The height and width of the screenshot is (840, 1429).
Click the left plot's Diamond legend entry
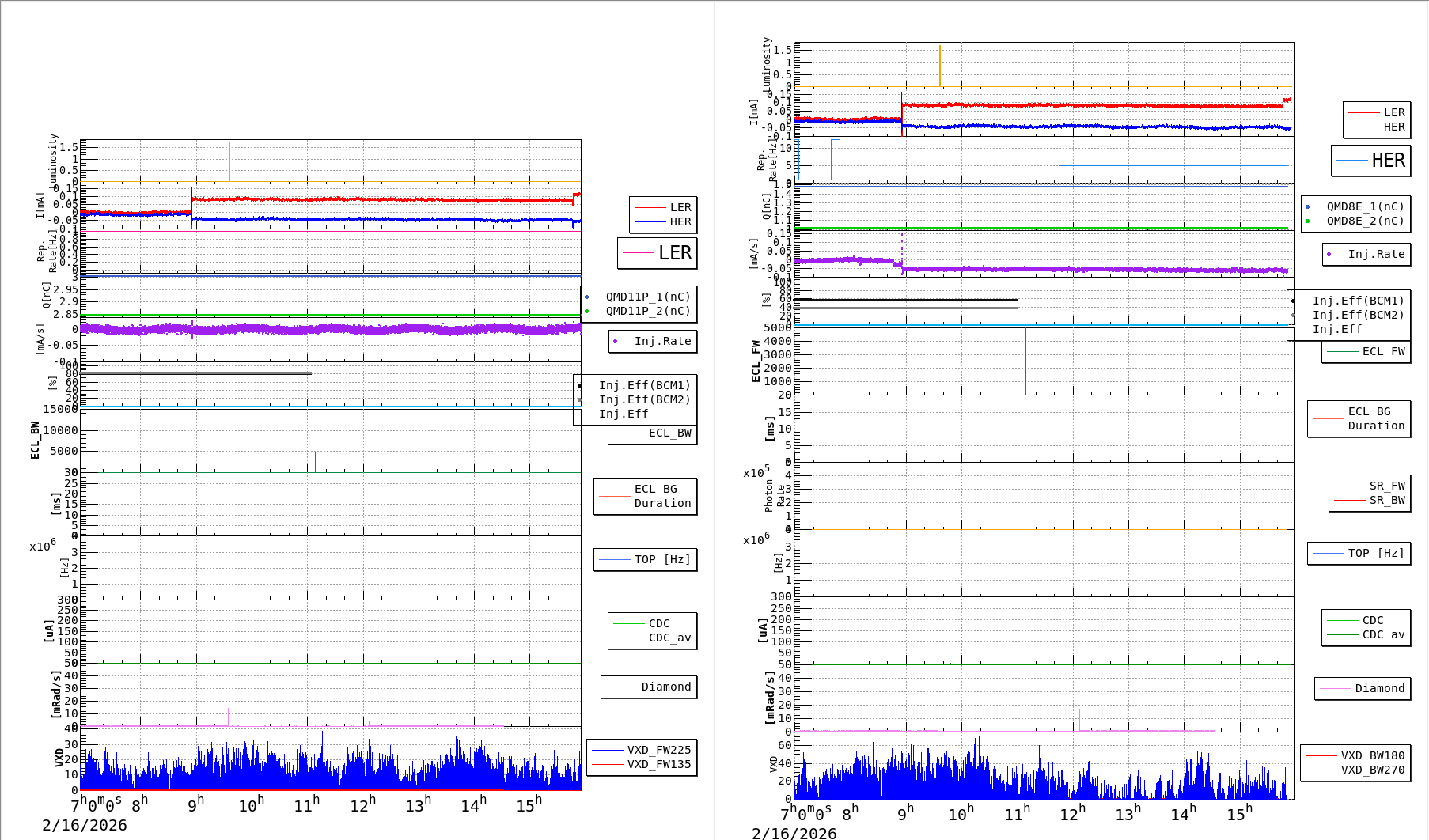click(649, 687)
